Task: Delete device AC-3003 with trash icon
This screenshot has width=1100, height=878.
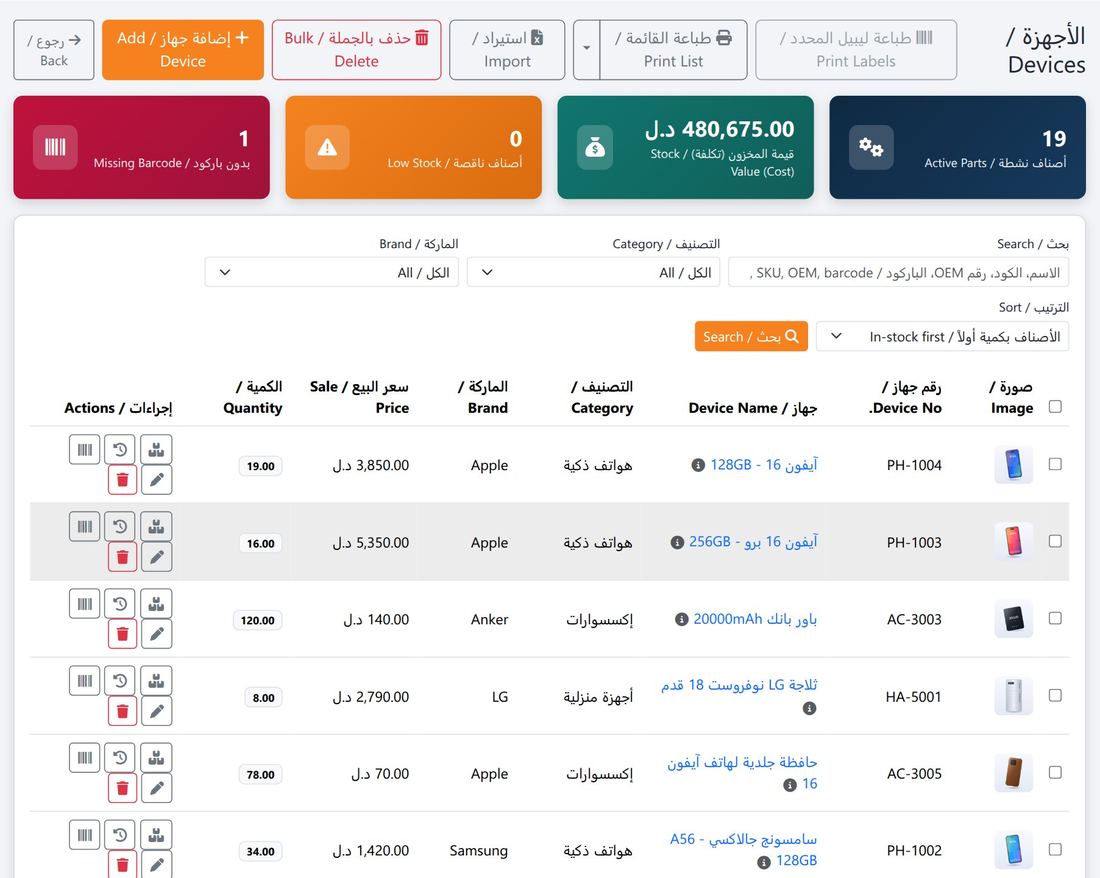Action: (x=122, y=634)
